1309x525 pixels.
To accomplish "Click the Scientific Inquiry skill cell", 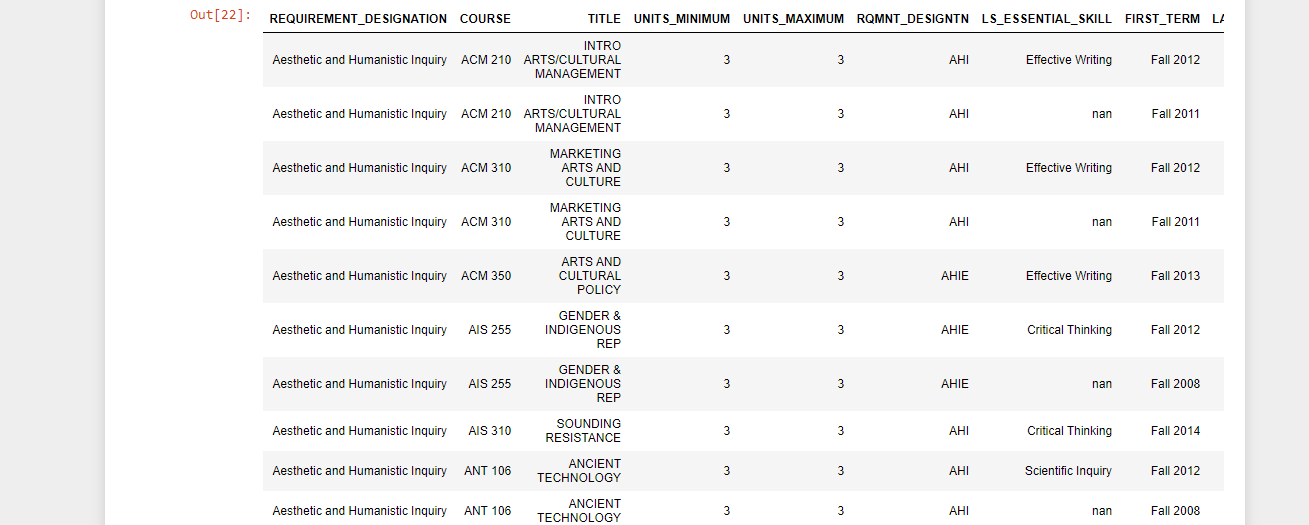I will pyautogui.click(x=1068, y=471).
